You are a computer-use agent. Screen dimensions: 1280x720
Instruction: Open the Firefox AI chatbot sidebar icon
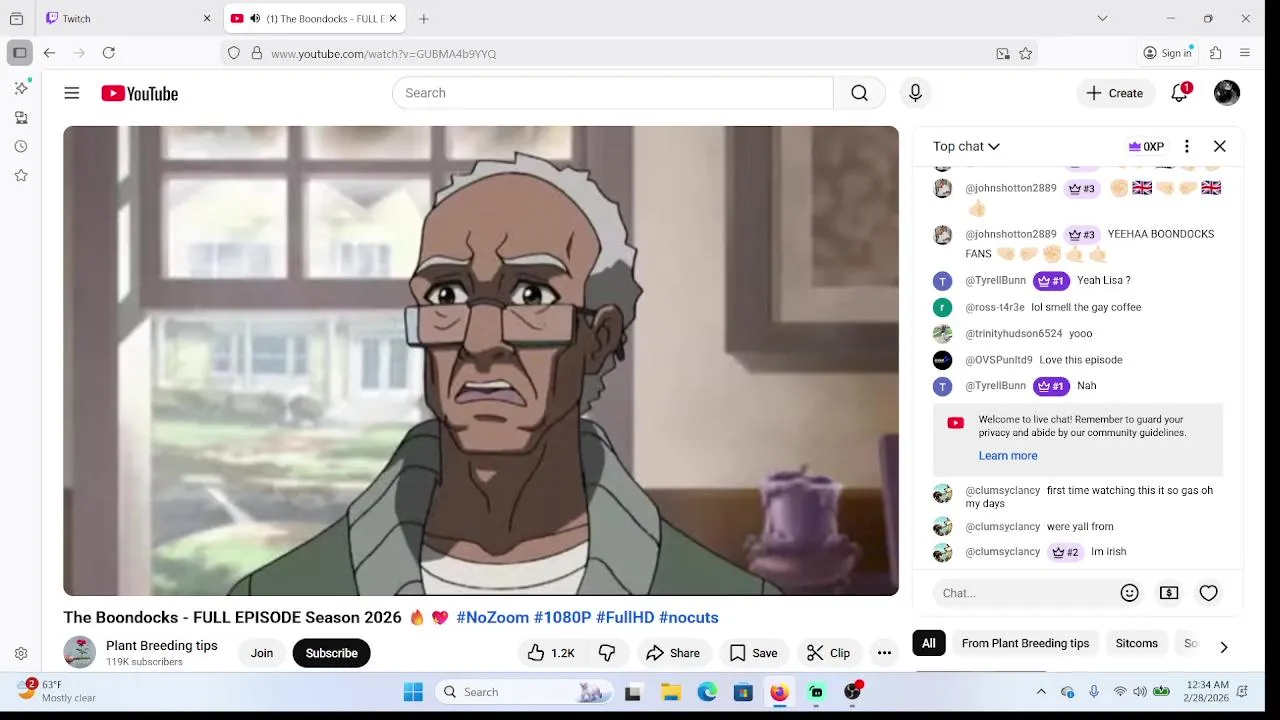coord(21,88)
